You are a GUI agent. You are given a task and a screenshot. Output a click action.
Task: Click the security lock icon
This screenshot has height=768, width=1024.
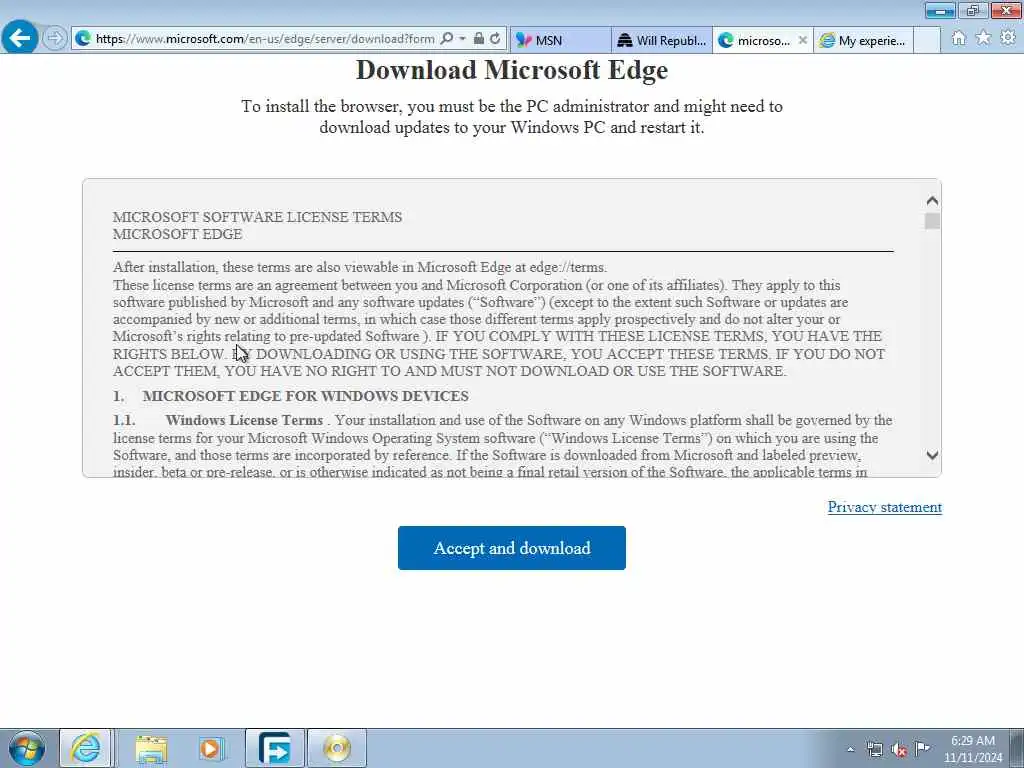pyautogui.click(x=479, y=39)
